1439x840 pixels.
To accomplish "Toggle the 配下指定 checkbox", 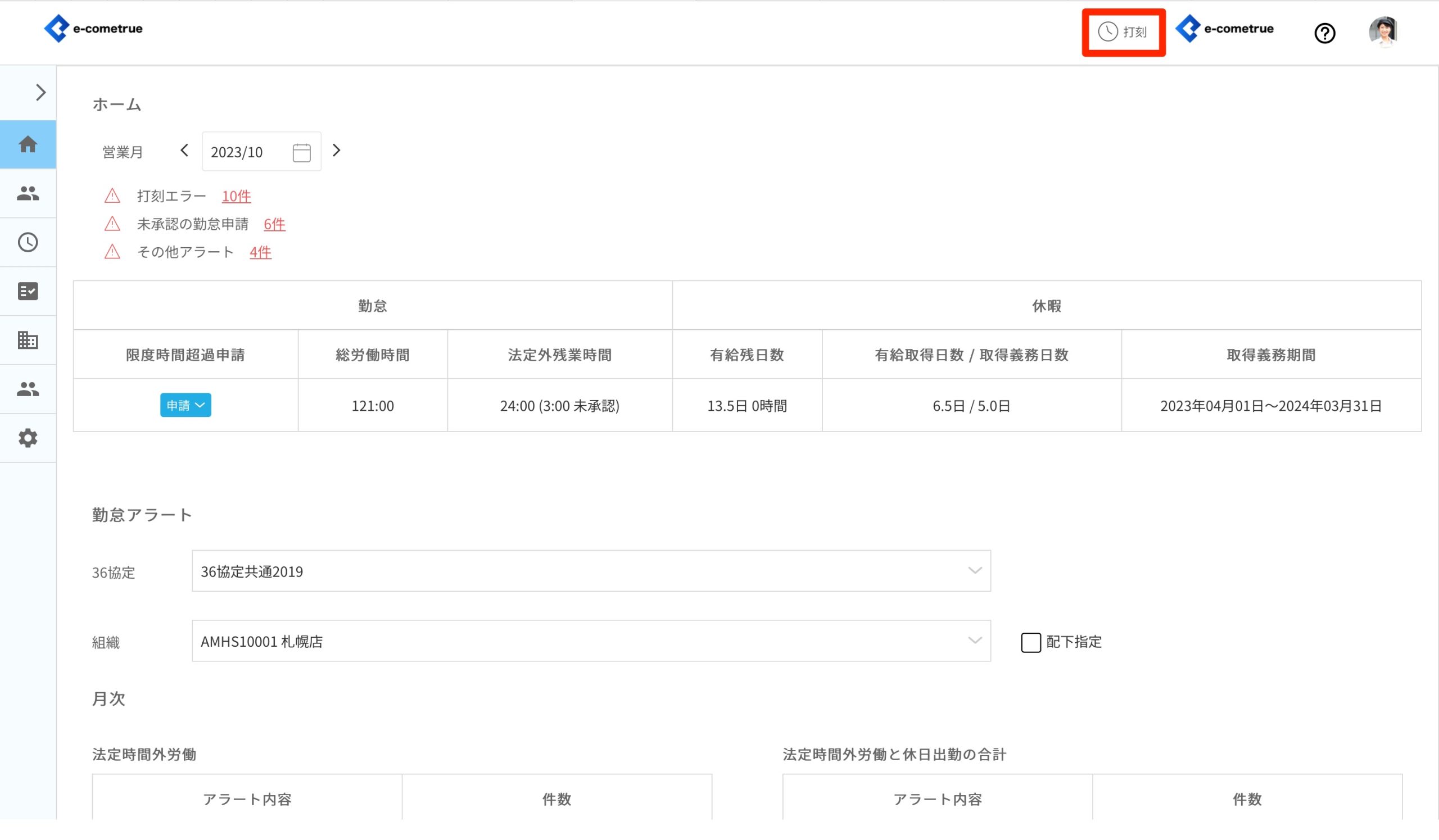I will [1031, 643].
